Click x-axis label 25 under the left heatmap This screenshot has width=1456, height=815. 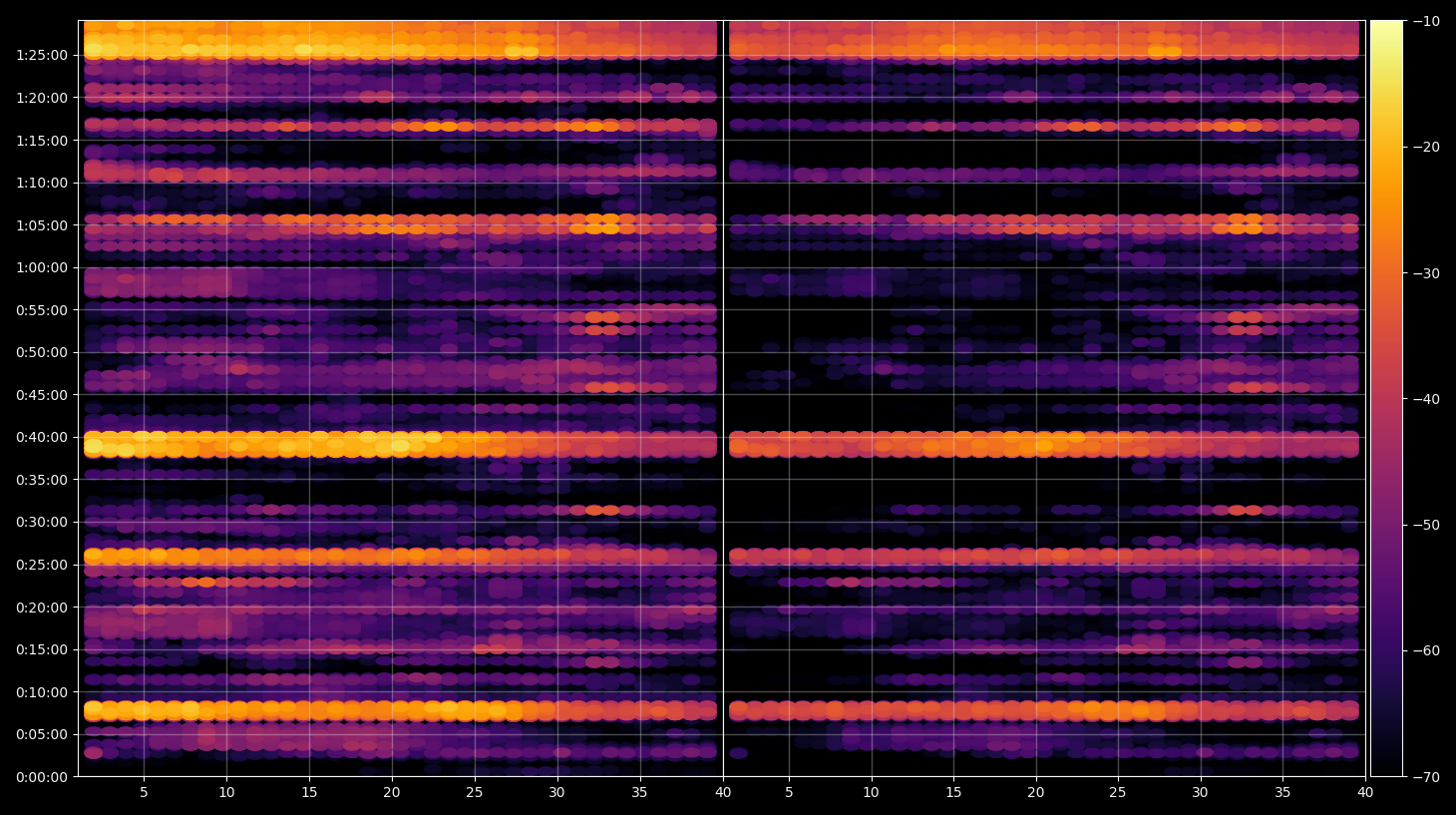click(x=474, y=793)
